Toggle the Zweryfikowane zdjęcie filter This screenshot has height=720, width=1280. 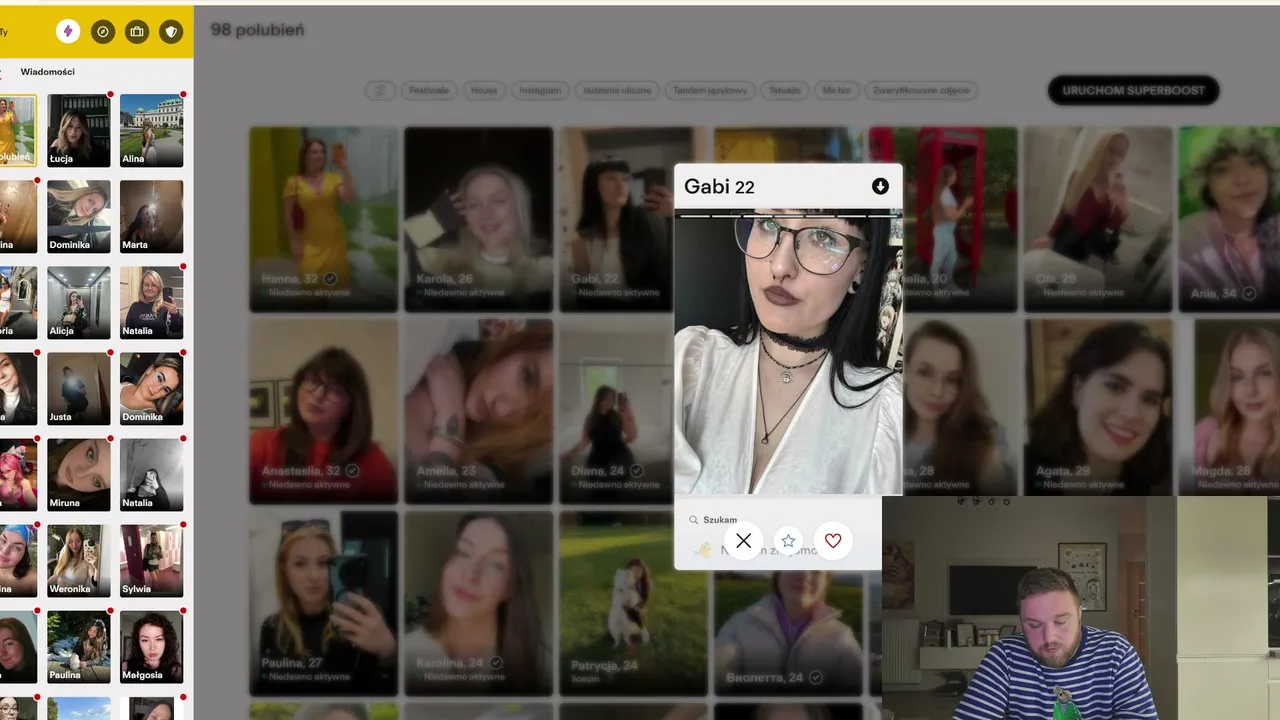(x=921, y=90)
